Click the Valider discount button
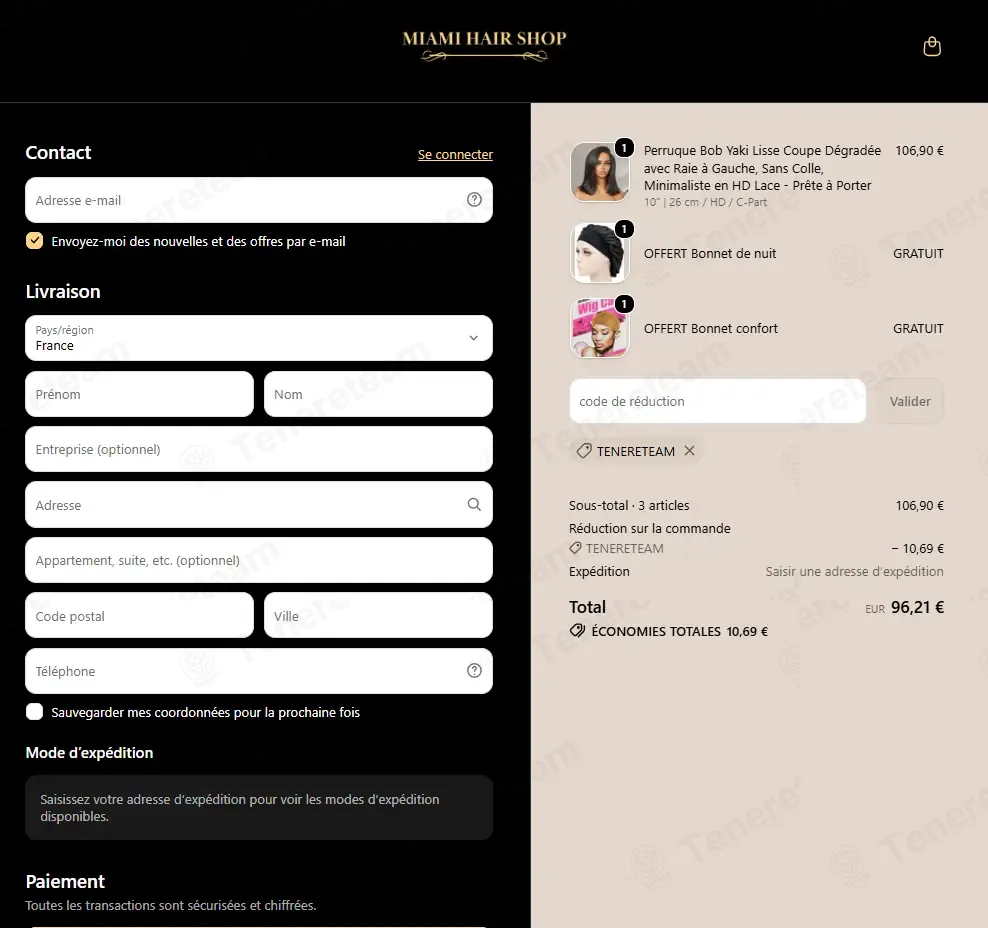Screen dimensions: 988x928 [910, 401]
